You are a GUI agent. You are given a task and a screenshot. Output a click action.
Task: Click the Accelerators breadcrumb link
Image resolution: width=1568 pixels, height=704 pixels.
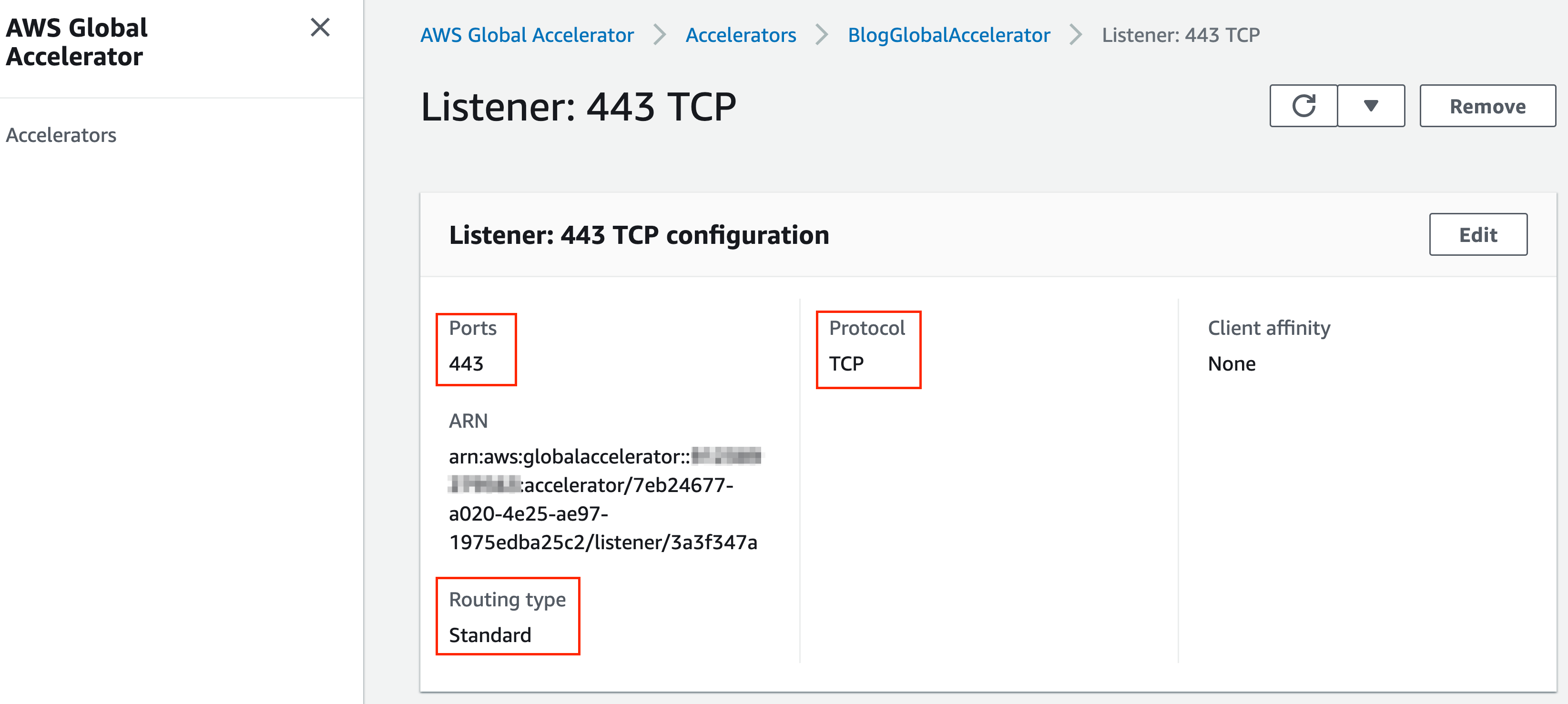[741, 35]
